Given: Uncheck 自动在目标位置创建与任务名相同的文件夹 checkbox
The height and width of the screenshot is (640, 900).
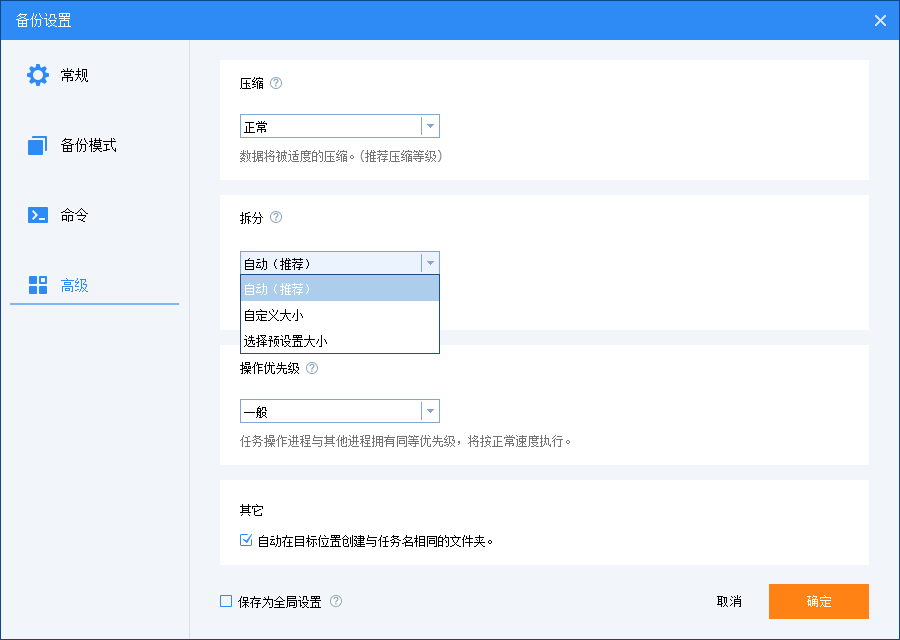Looking at the screenshot, I should (246, 540).
